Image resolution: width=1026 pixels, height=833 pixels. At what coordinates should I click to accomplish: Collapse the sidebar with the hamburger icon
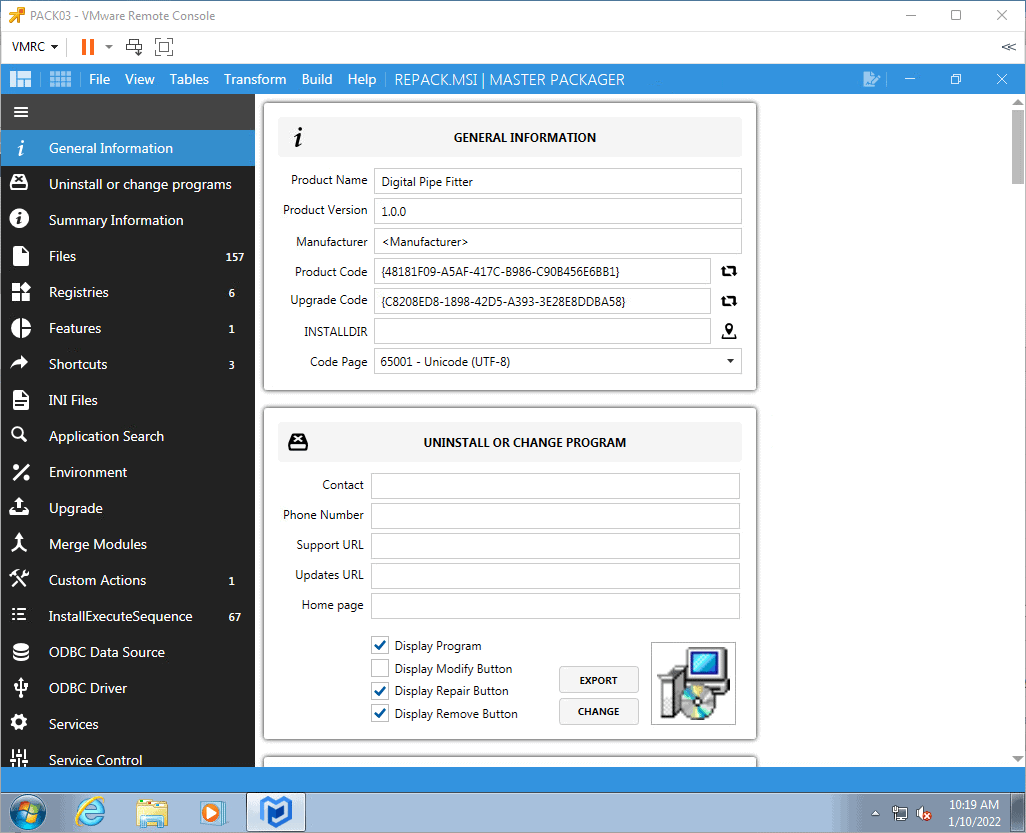(x=21, y=111)
